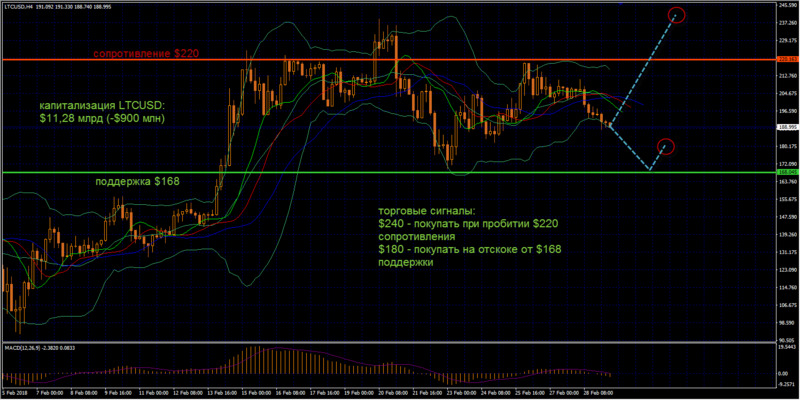Click the 212.760 price axis label
800x400 pixels.
[x=788, y=76]
